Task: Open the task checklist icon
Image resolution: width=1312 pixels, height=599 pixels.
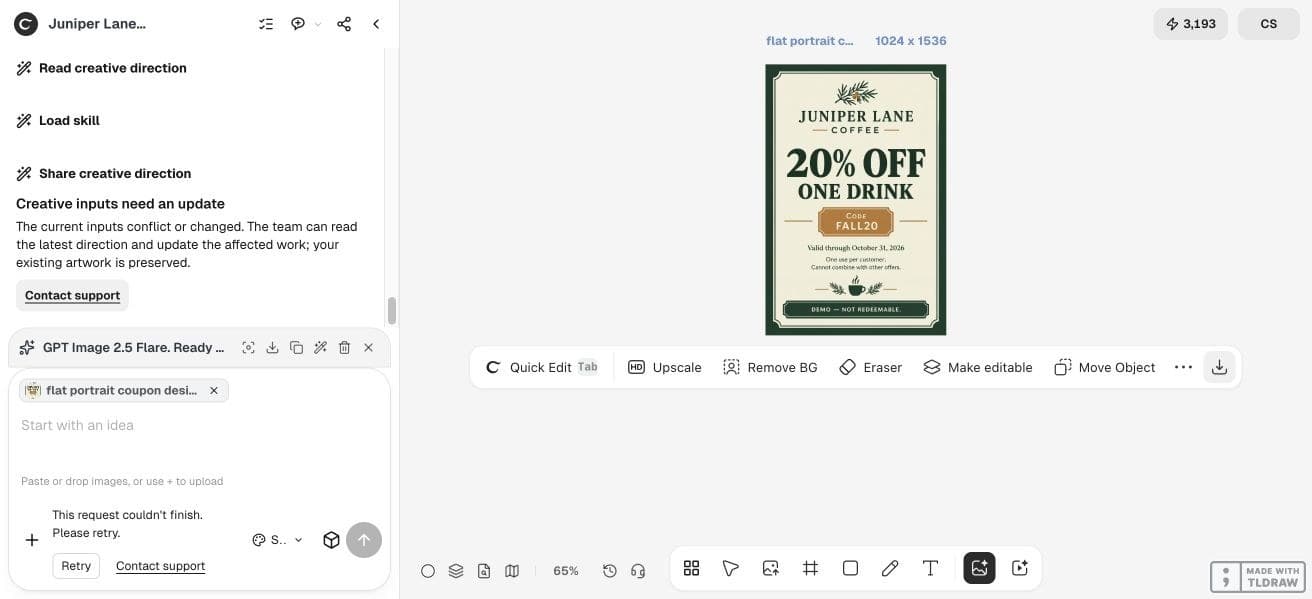Action: point(266,24)
